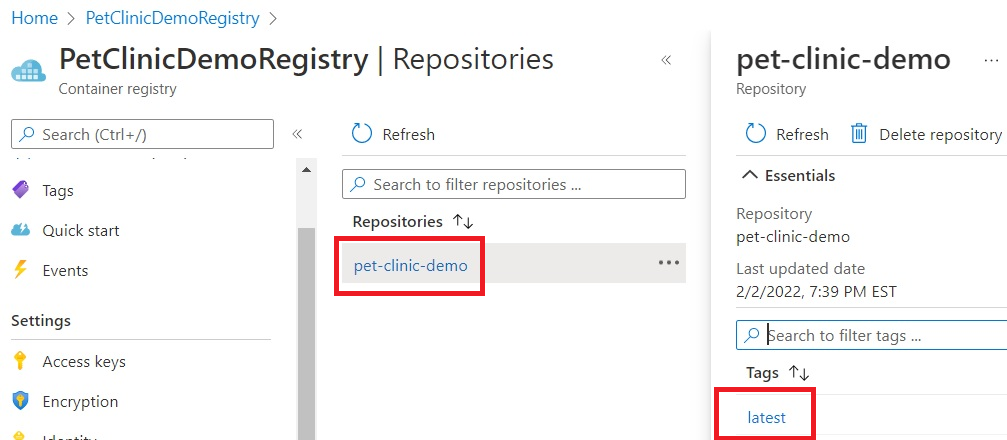1007x440 pixels.
Task: Collapse the Repositories blade using the top chevron
Action: coord(666,60)
